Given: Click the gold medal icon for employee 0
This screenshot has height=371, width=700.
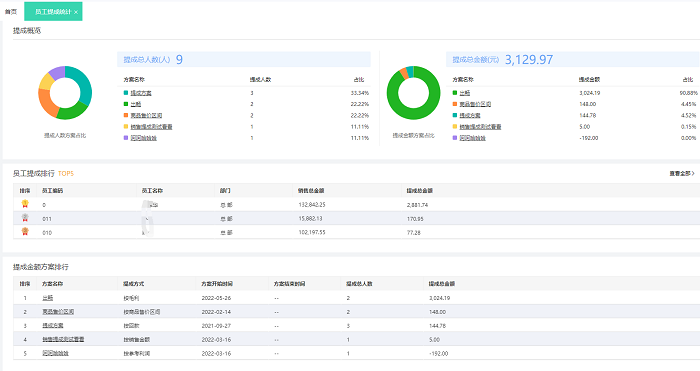Looking at the screenshot, I should click(x=25, y=204).
